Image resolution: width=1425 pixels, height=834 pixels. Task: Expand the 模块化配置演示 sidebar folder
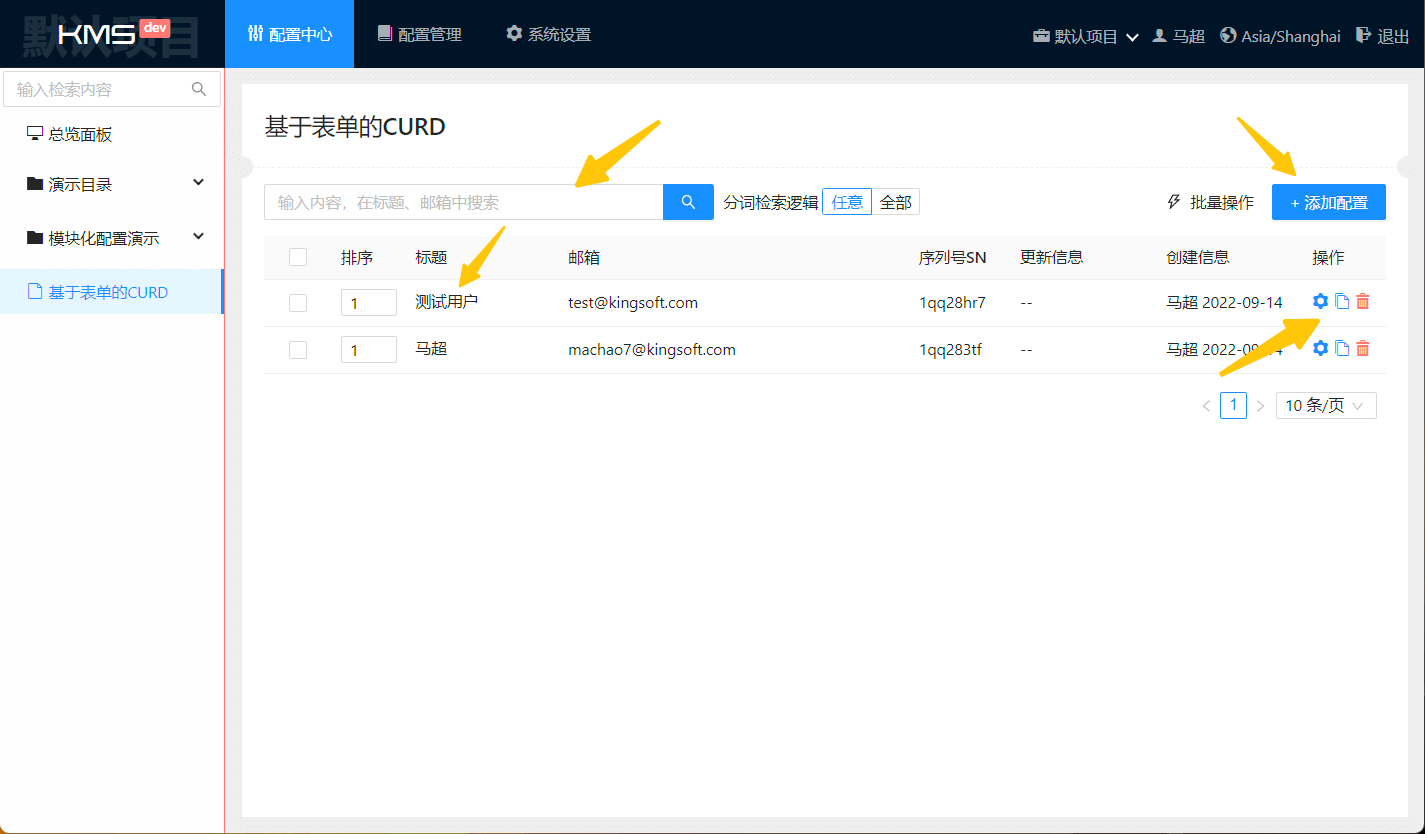click(112, 238)
